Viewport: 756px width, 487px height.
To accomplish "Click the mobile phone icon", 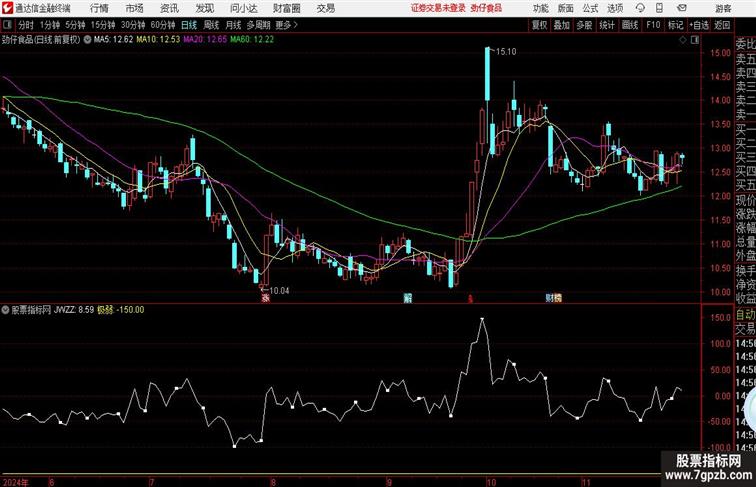I will [x=660, y=8].
